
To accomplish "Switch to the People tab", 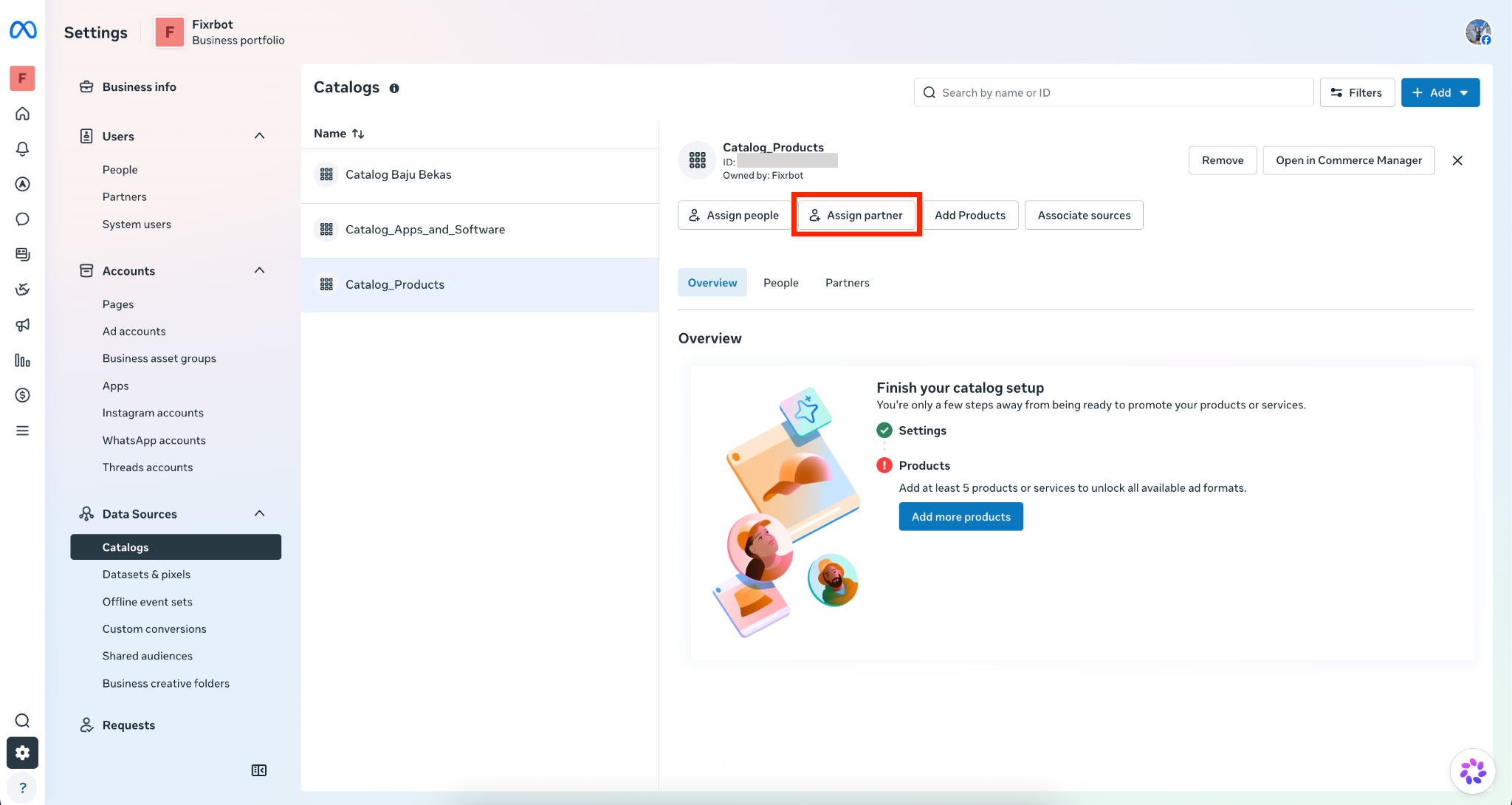I will pyautogui.click(x=781, y=283).
